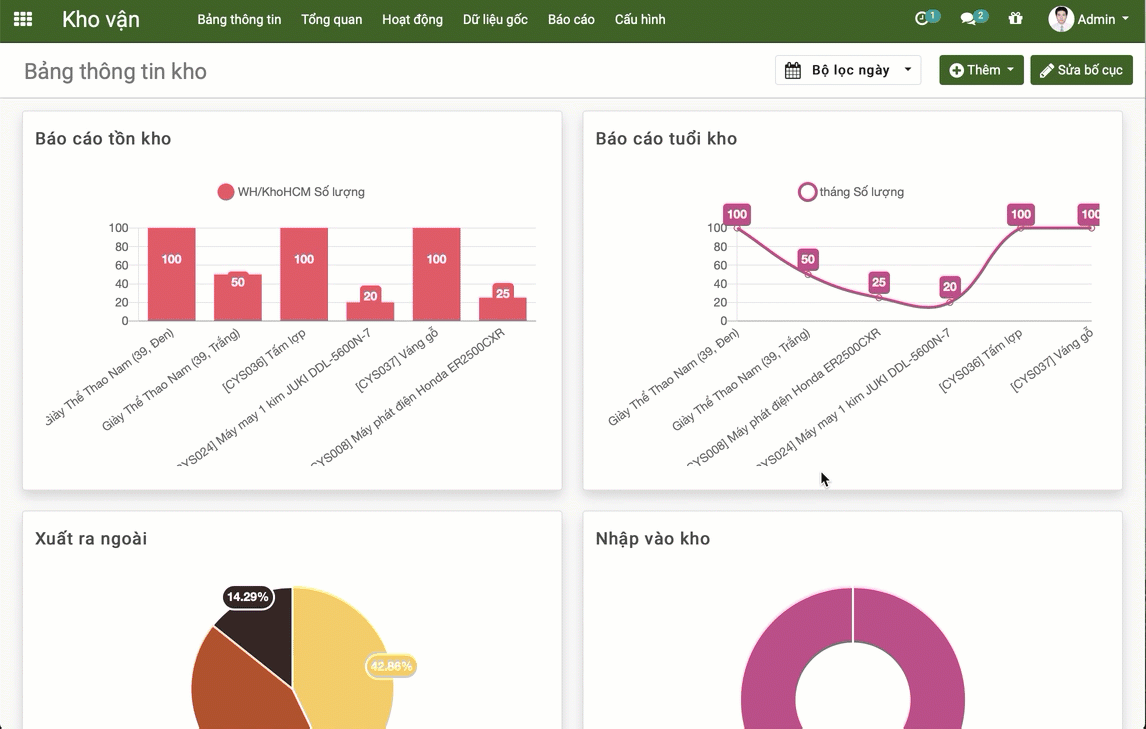Click the WH/KhoHCM Số lượng legend text

point(301,192)
